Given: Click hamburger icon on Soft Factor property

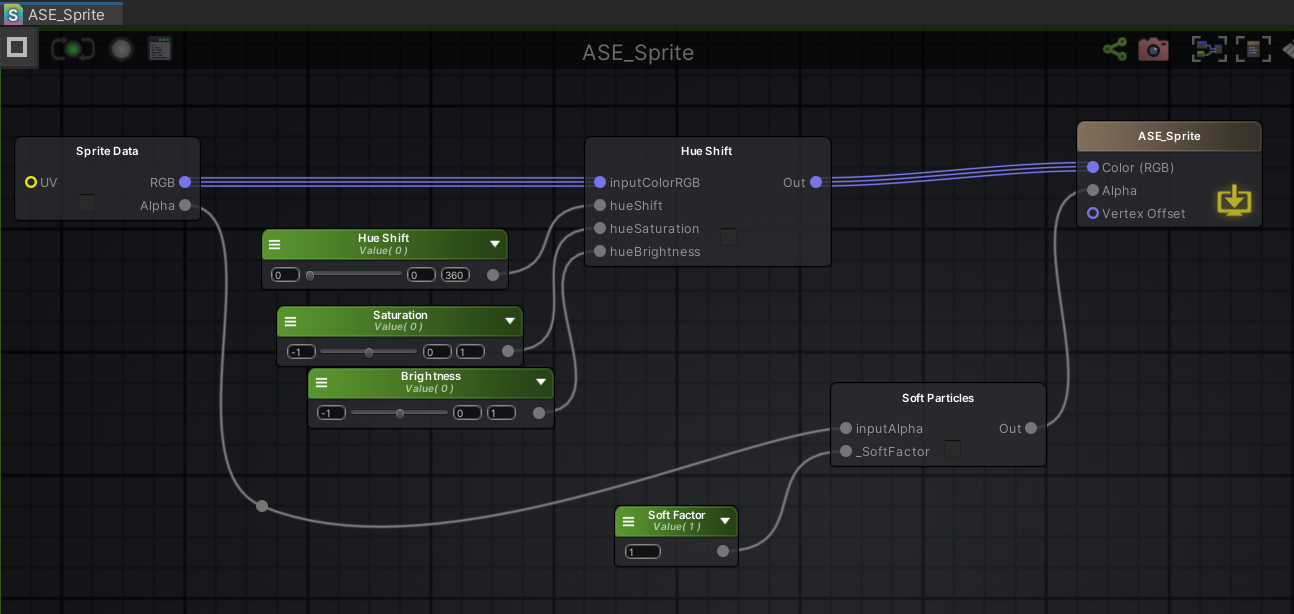Looking at the screenshot, I should (x=628, y=522).
